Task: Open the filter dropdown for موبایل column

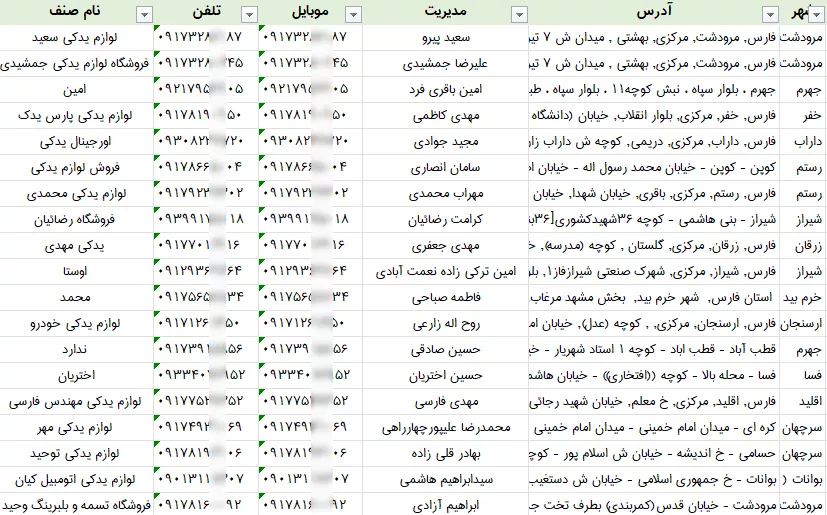Action: point(353,15)
